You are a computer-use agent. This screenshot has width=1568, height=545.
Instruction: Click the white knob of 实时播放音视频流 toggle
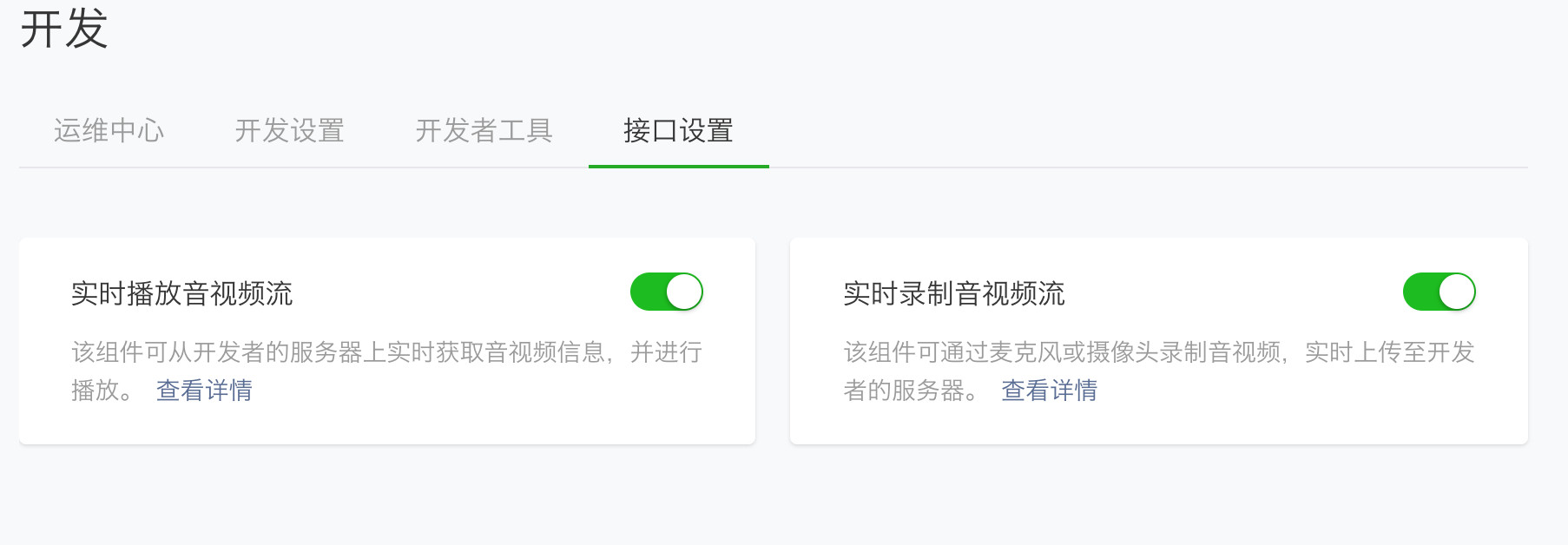[684, 292]
